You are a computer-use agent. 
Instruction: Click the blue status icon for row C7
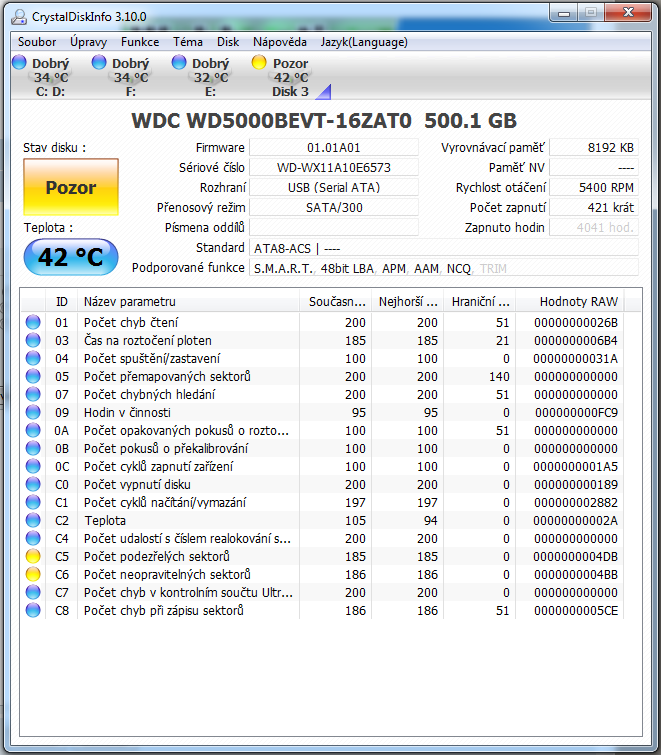point(33,592)
